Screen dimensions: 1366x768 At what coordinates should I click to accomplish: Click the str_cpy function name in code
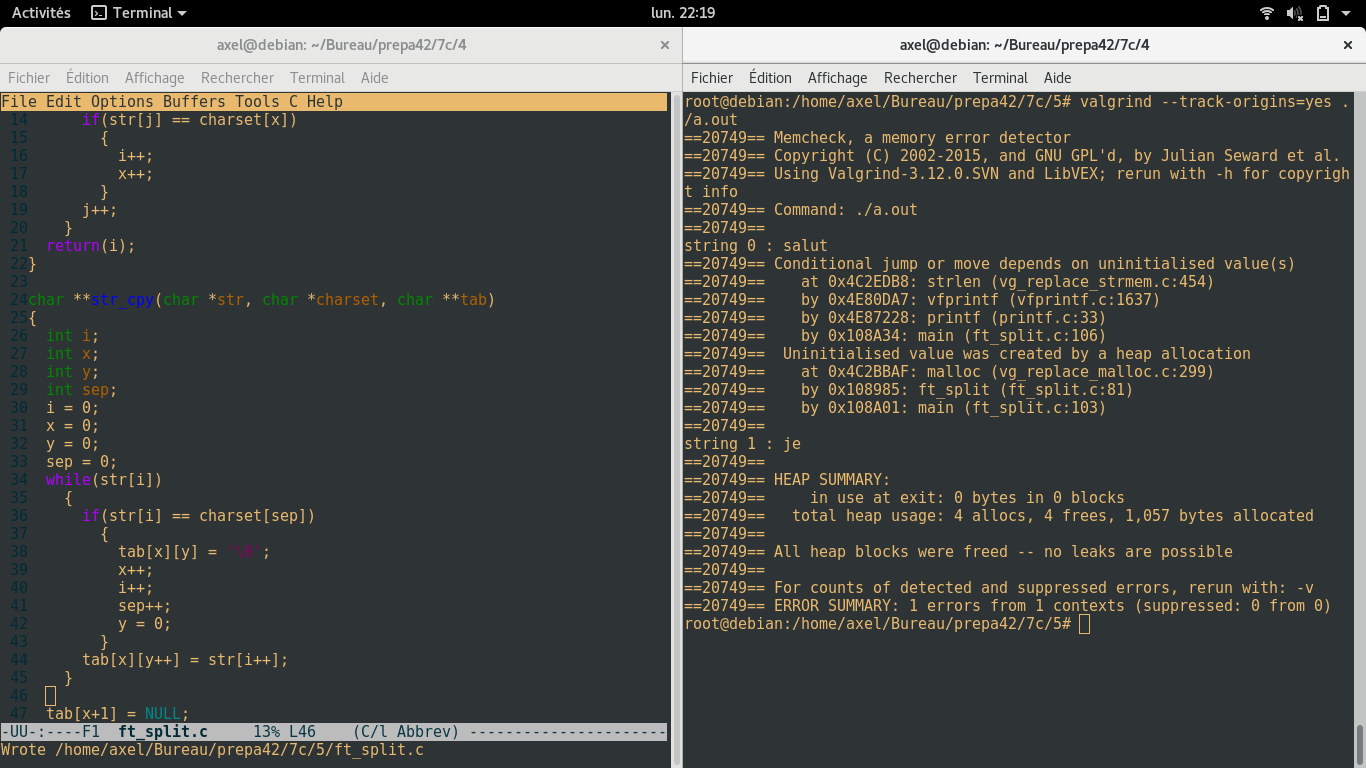(x=122, y=300)
